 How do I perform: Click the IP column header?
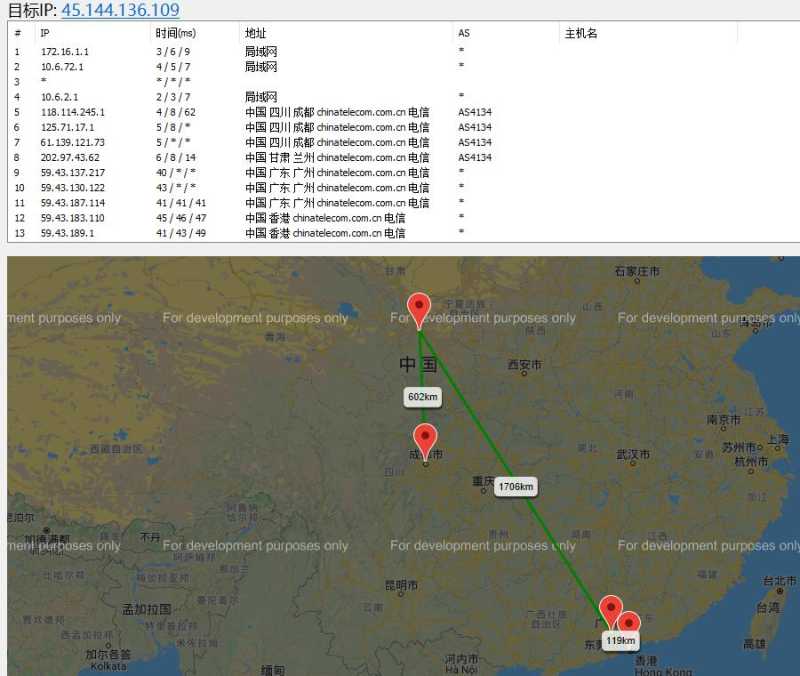pyautogui.click(x=45, y=33)
